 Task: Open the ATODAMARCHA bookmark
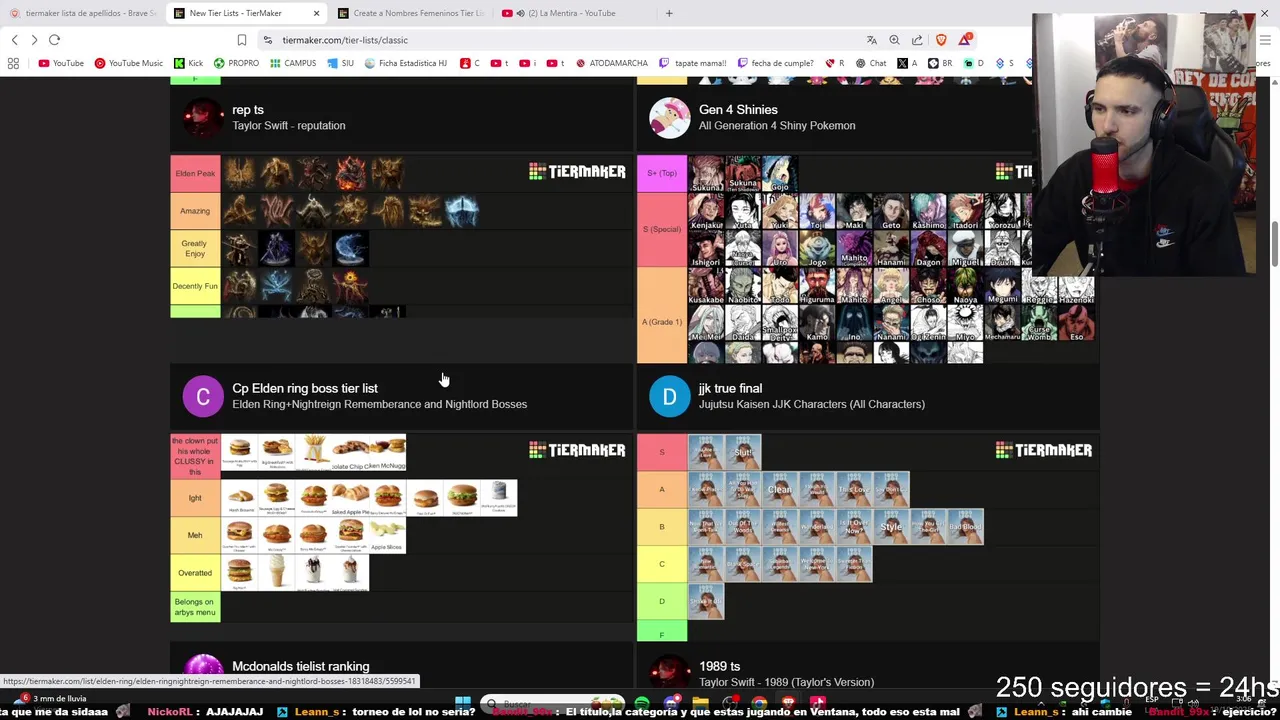[612, 63]
